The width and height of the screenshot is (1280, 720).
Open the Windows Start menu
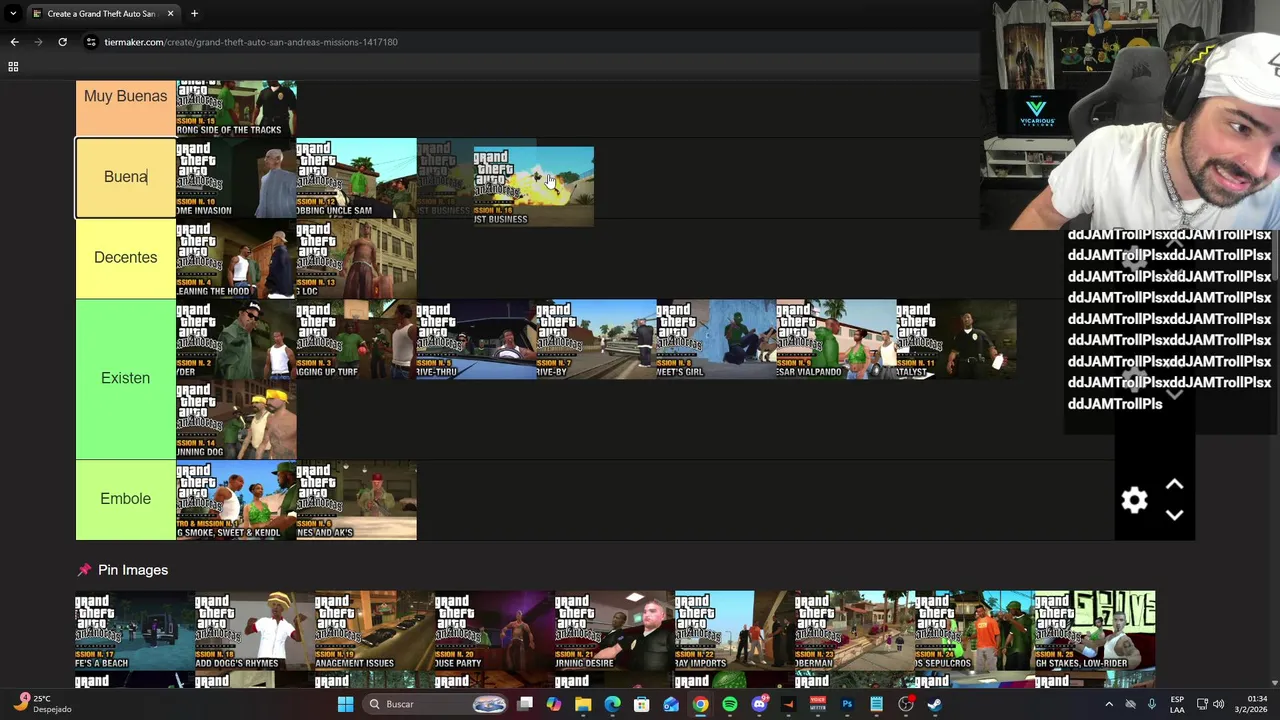coord(345,704)
